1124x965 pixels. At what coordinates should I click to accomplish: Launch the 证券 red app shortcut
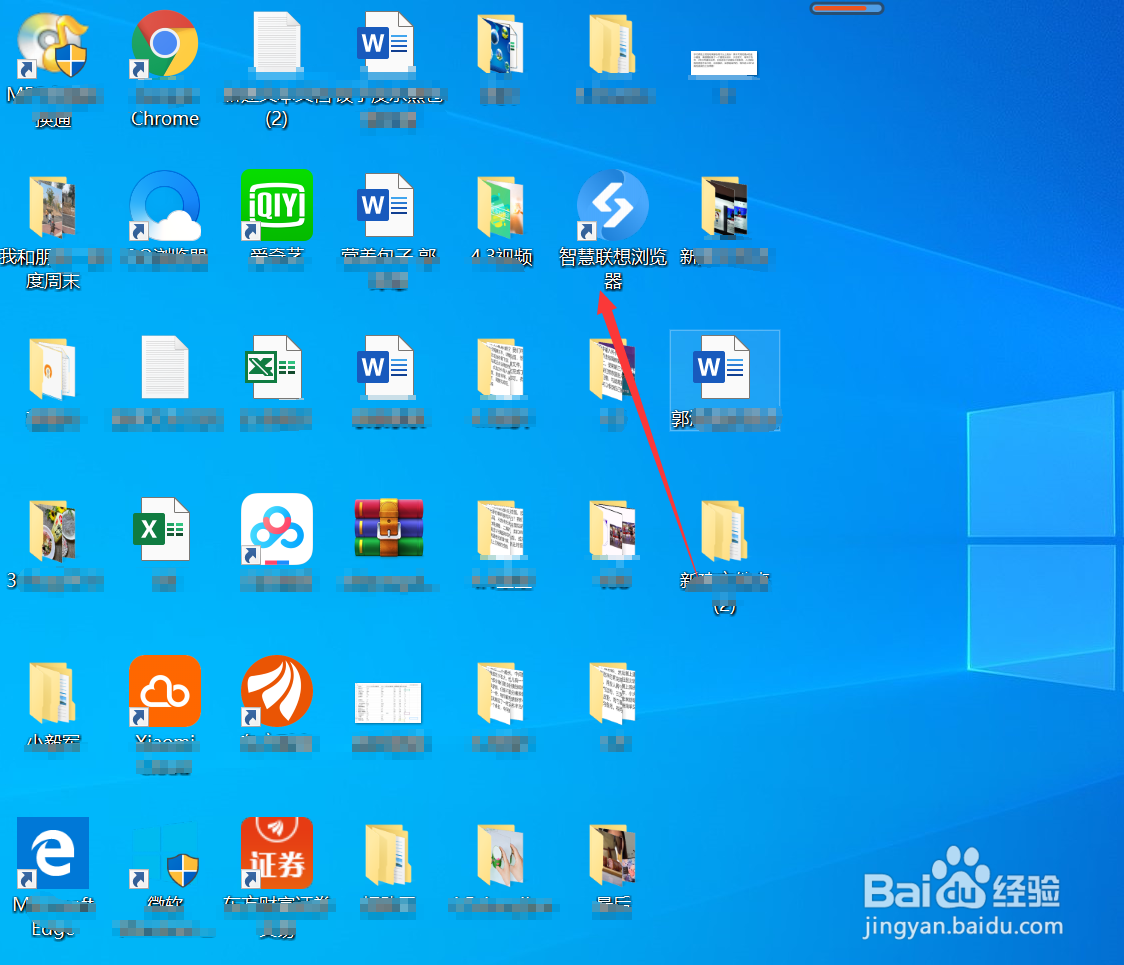click(277, 852)
